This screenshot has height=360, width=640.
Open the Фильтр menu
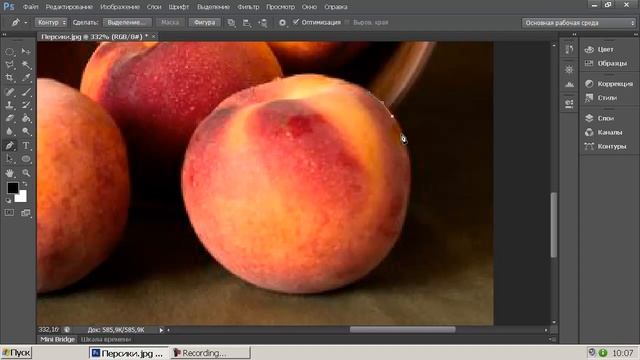point(248,7)
